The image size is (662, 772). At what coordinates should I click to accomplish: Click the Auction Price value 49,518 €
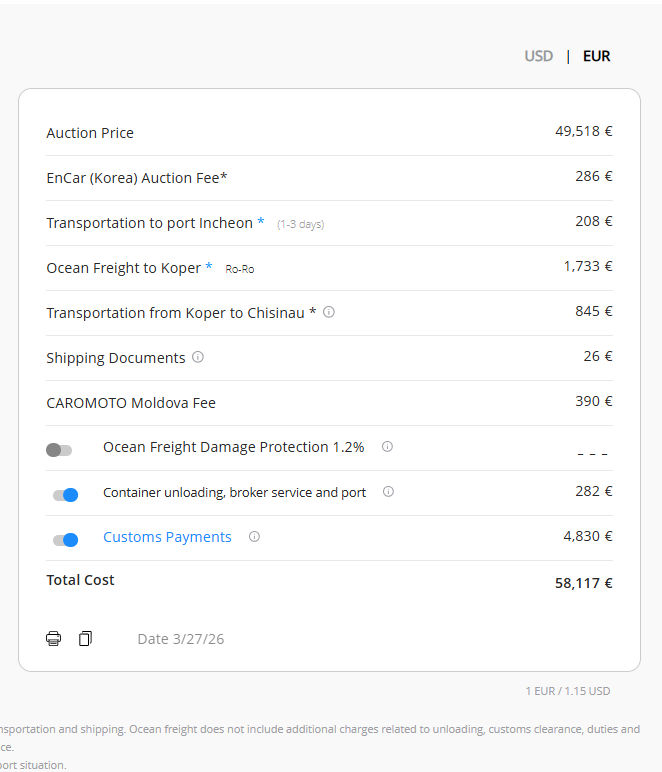(583, 131)
